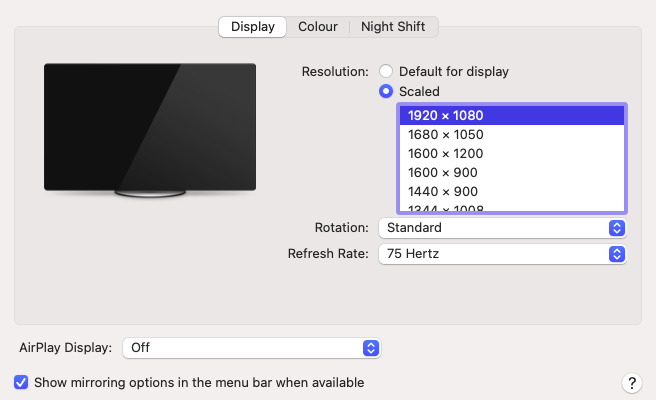
Task: Click the AirPlay Display dropdown arrows icon
Action: click(x=371, y=348)
